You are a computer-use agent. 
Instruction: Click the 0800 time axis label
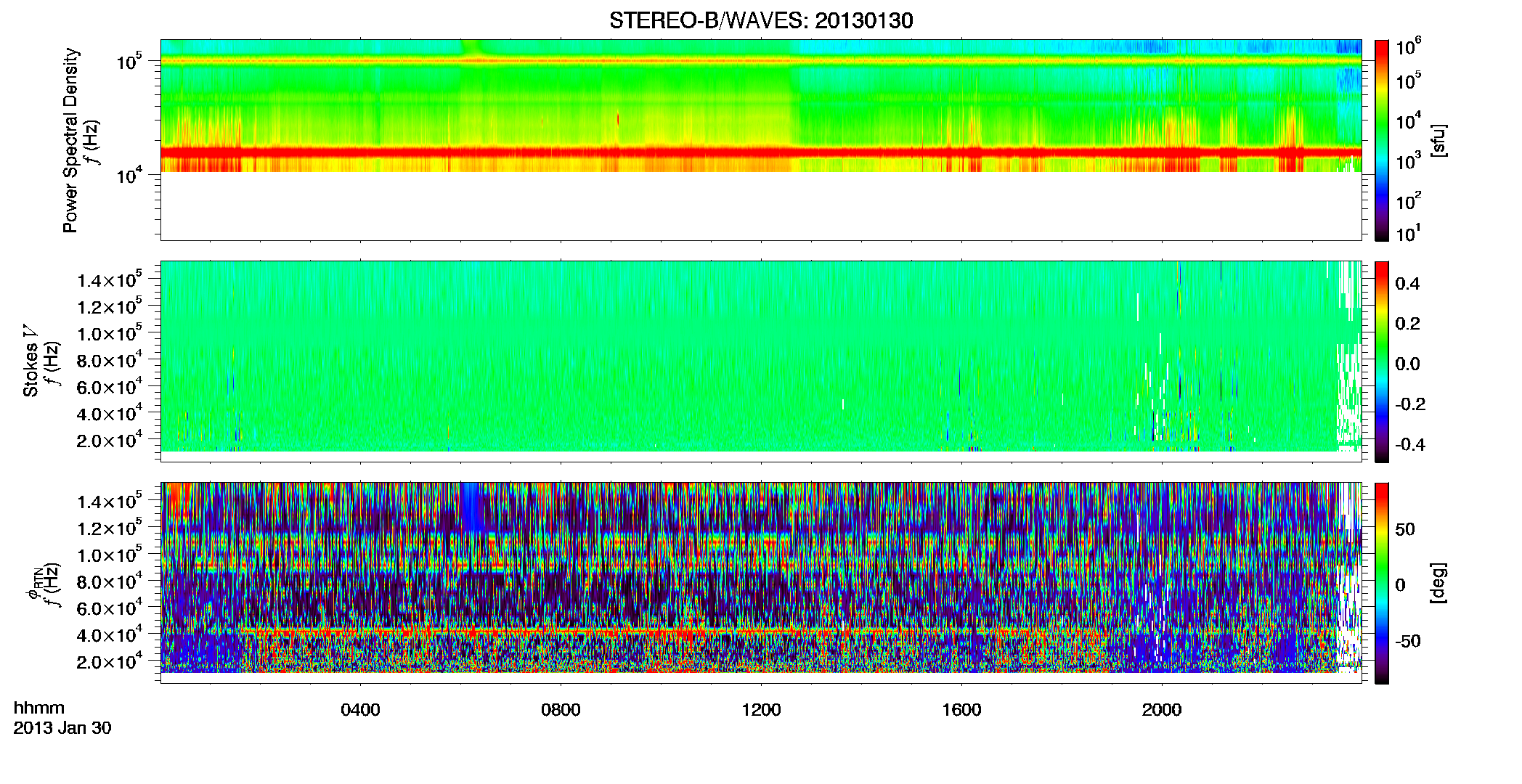tap(561, 710)
